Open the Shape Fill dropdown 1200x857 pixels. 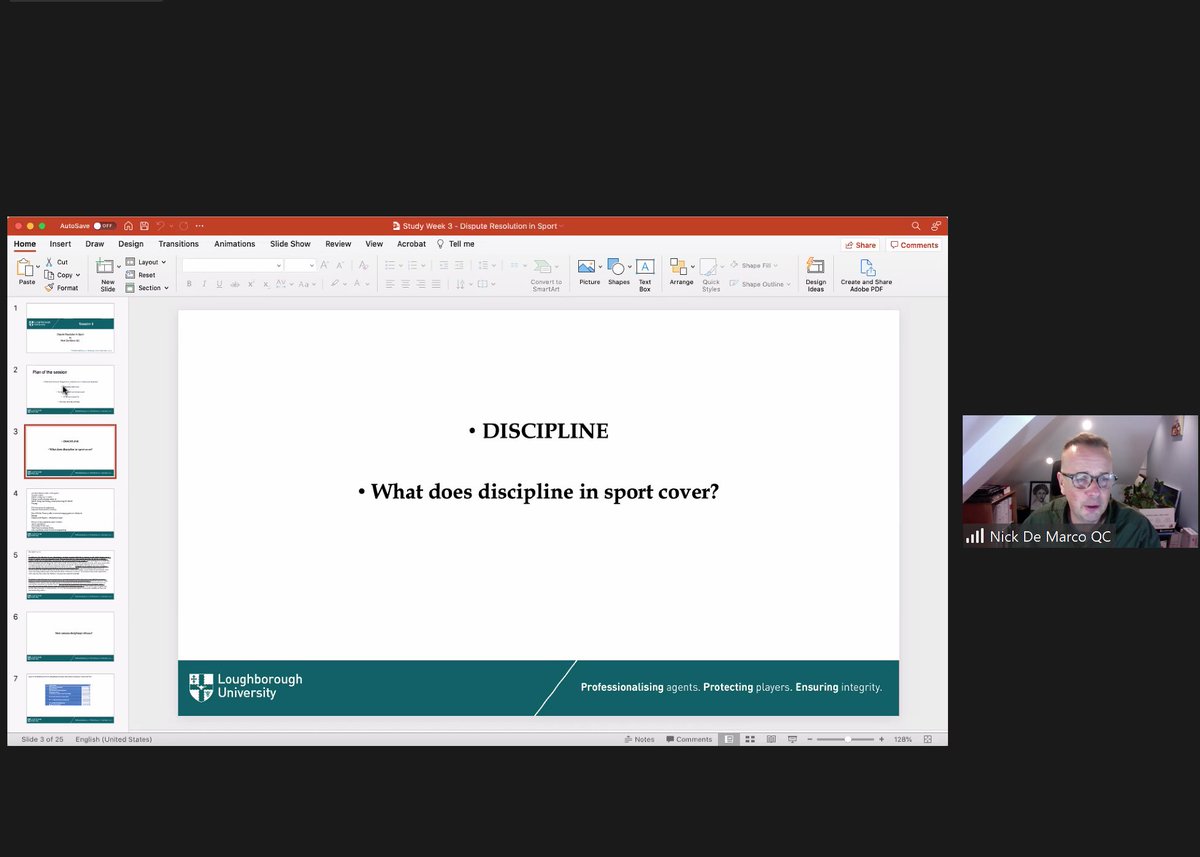tap(754, 265)
